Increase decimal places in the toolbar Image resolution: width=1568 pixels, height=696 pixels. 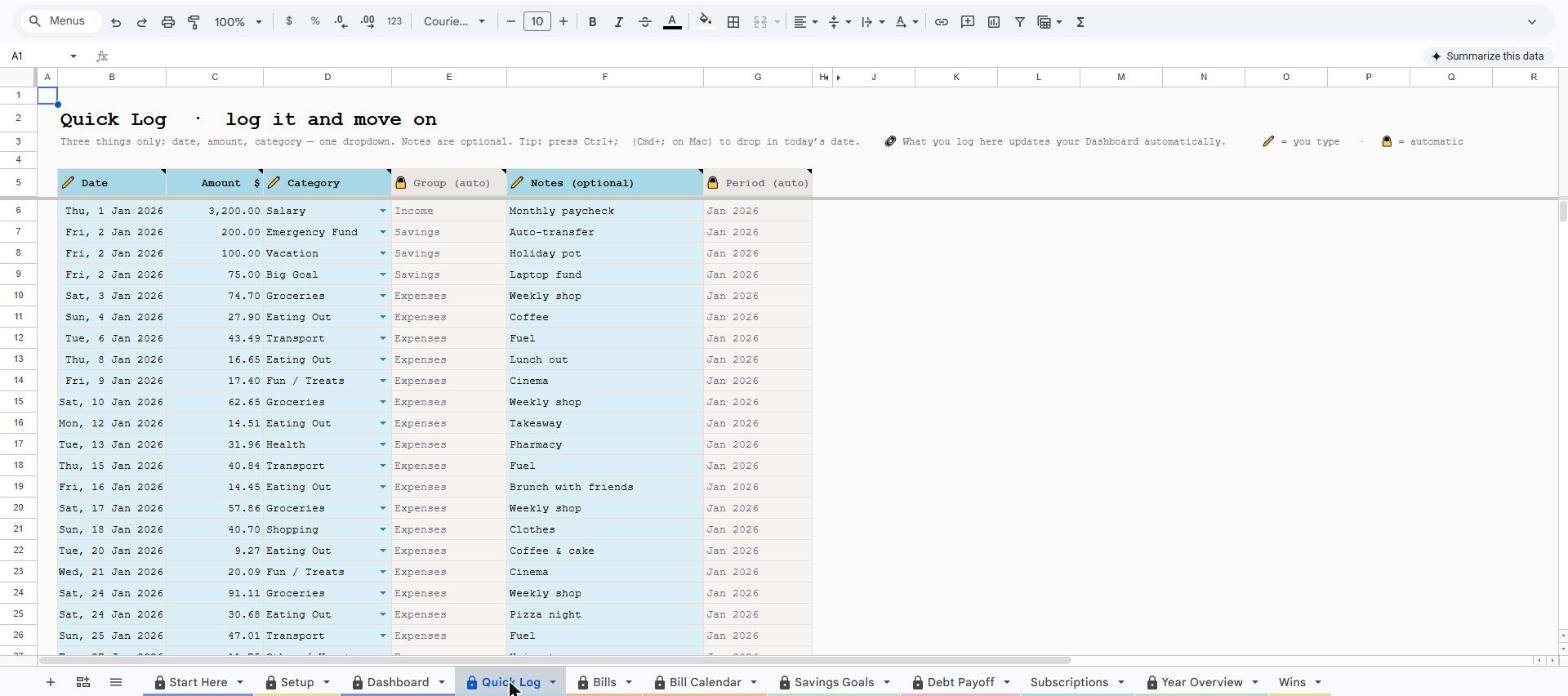coord(367,22)
